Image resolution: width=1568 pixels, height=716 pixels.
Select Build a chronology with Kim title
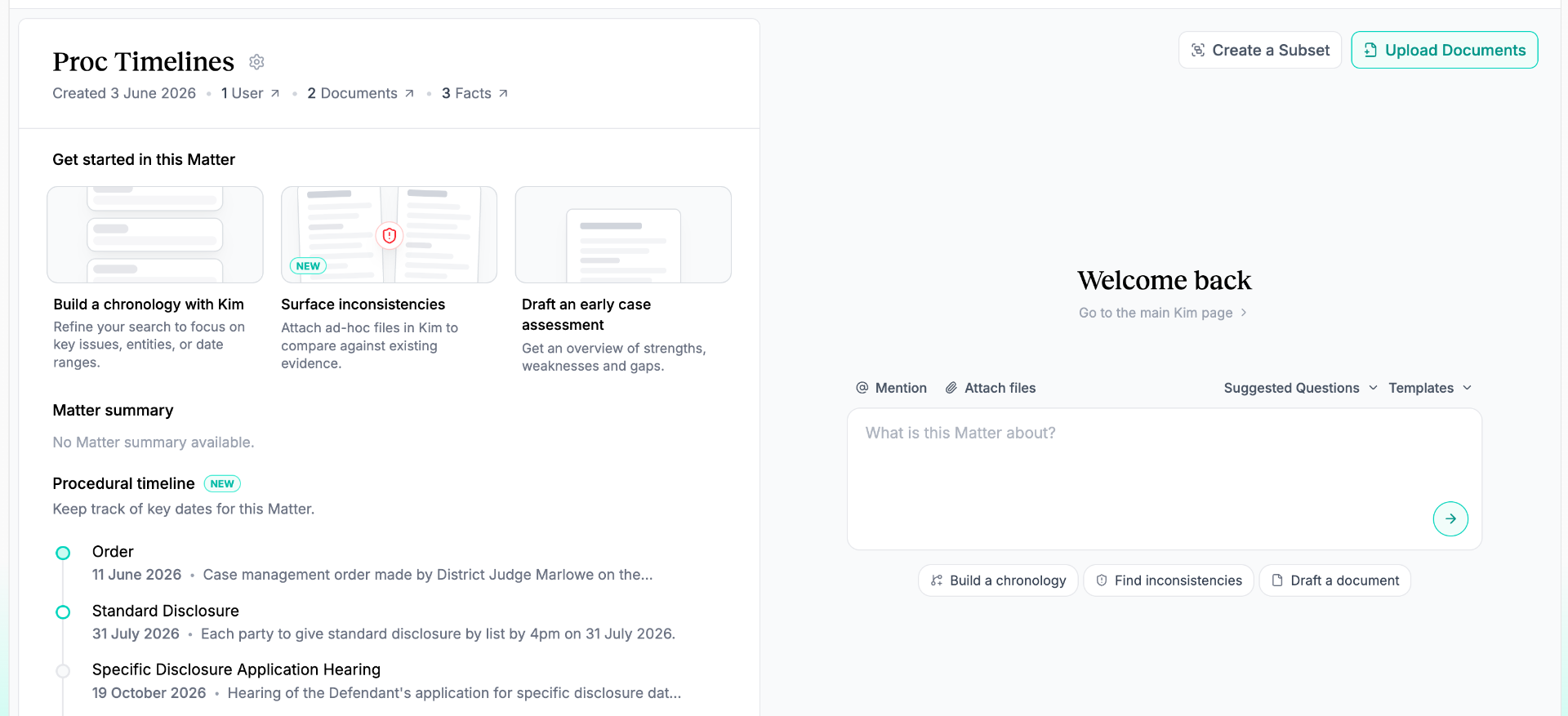149,304
